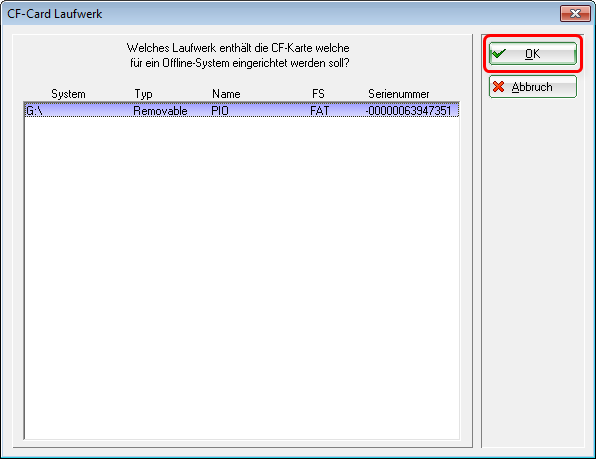Click the serial number -00000063947351

tap(408, 111)
